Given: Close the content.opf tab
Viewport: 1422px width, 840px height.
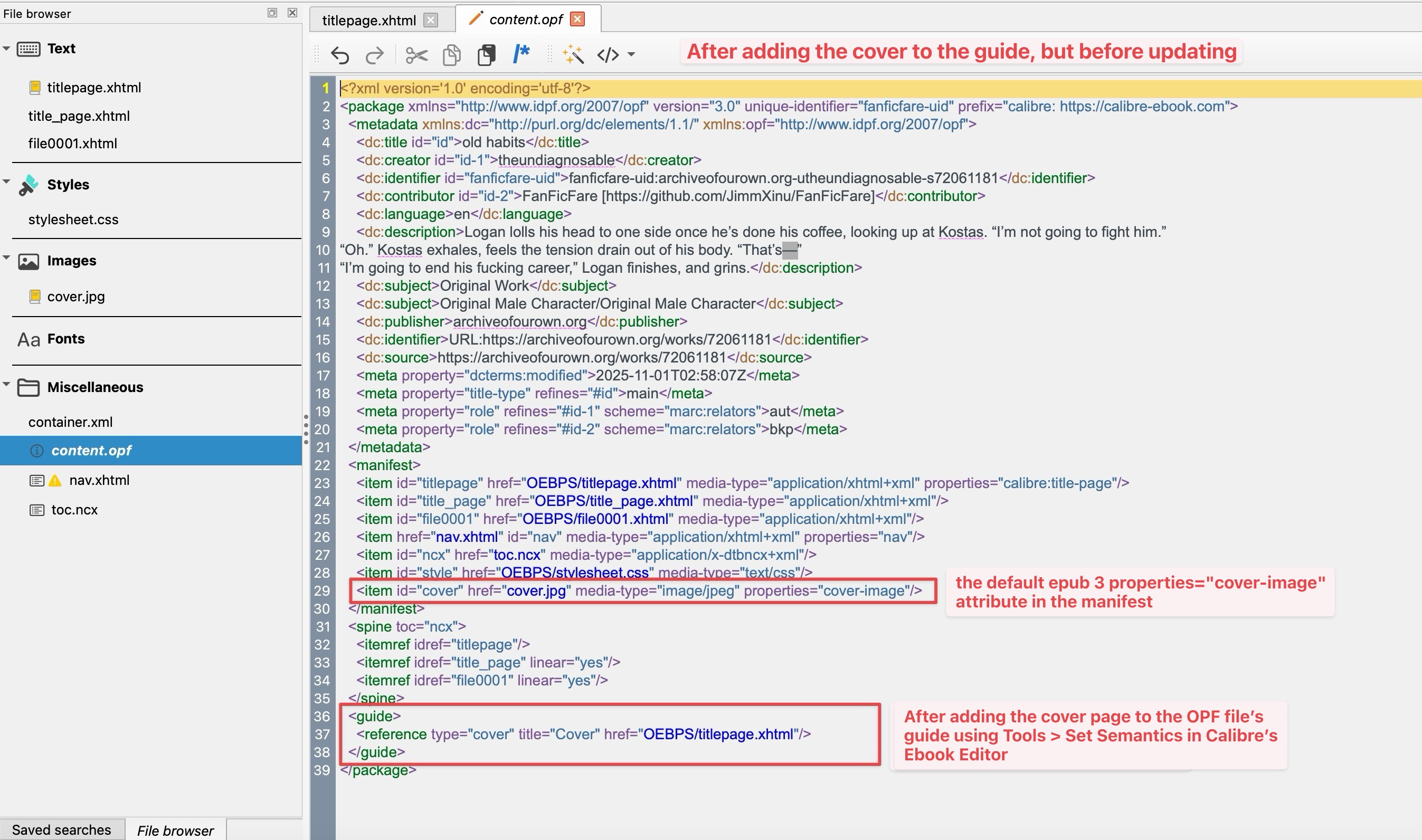Looking at the screenshot, I should [x=577, y=19].
